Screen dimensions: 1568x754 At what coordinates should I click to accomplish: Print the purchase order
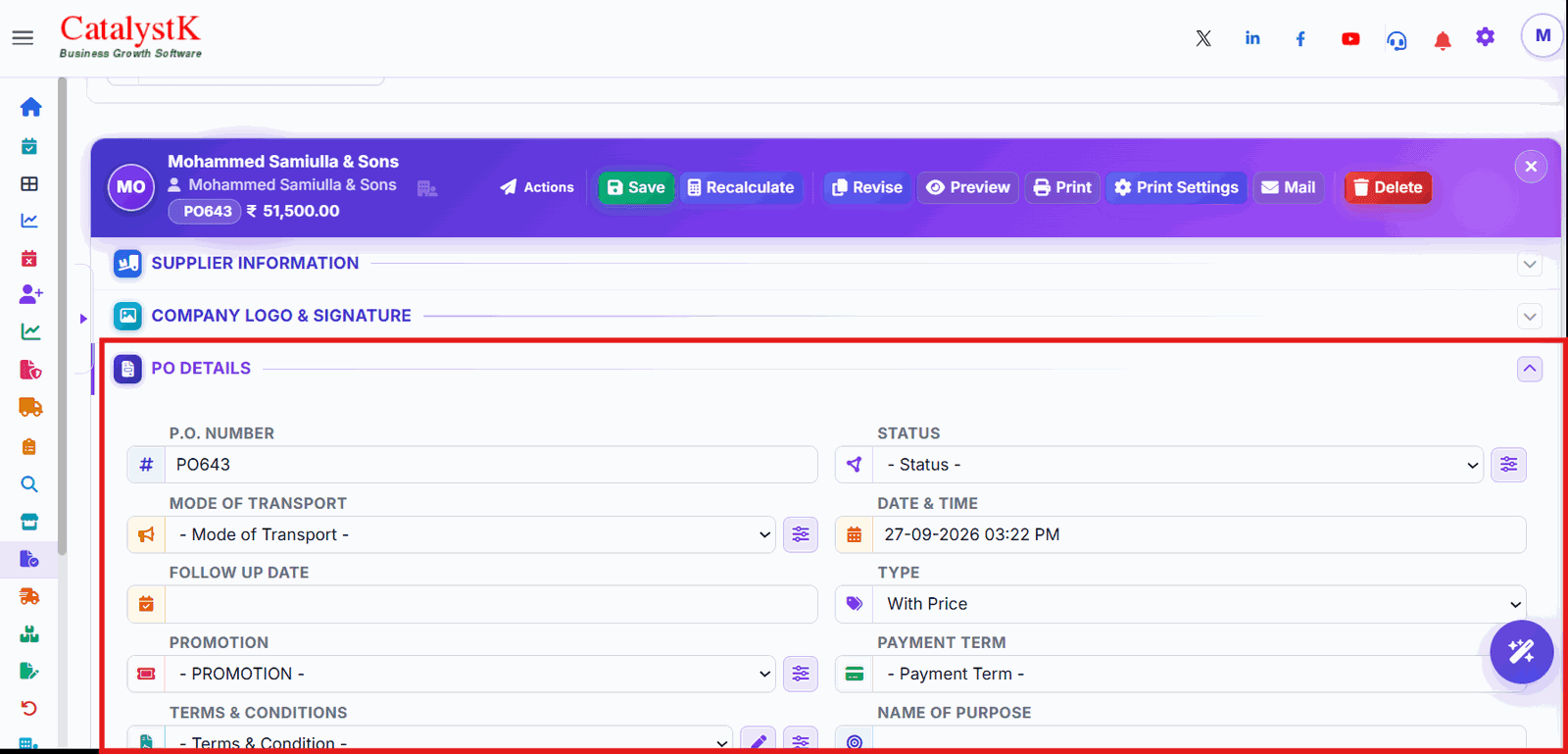click(1062, 187)
